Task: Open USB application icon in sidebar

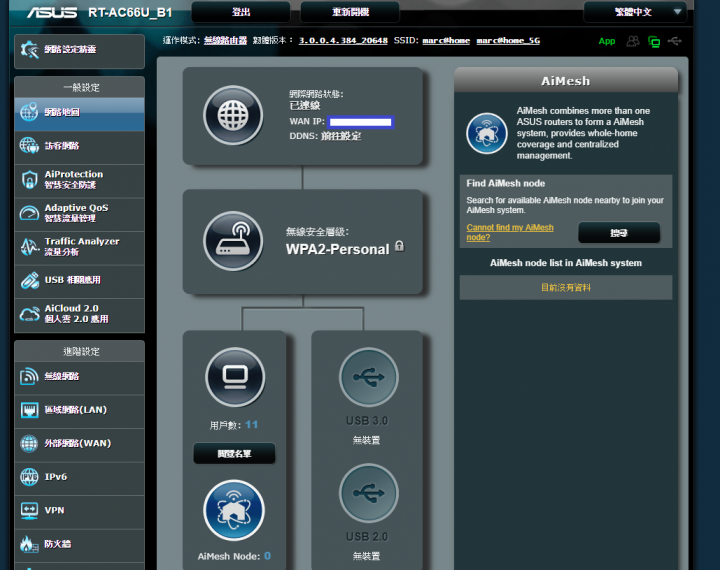Action: pos(29,280)
